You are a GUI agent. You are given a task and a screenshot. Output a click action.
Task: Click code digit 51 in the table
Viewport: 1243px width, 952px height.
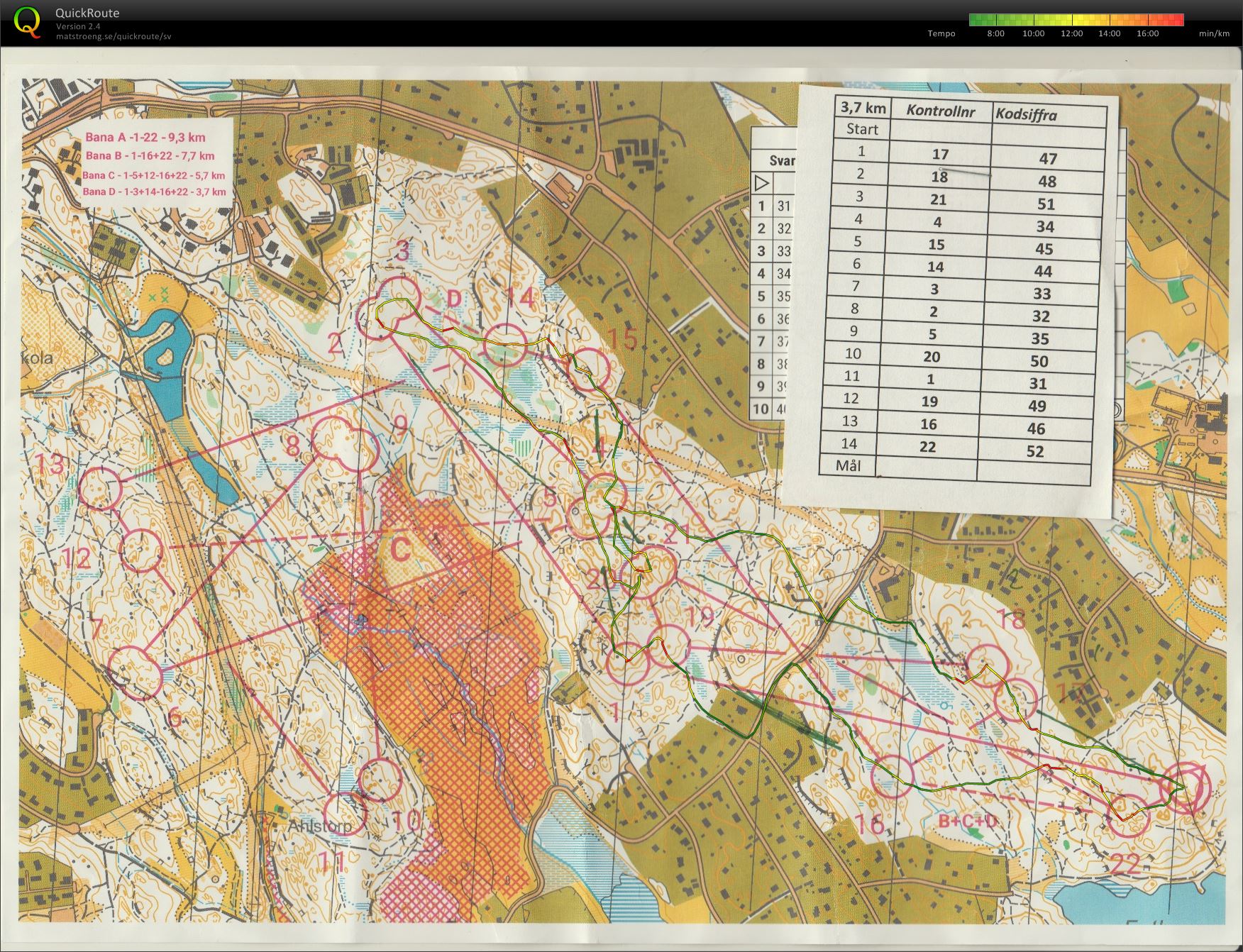pyautogui.click(x=1046, y=204)
